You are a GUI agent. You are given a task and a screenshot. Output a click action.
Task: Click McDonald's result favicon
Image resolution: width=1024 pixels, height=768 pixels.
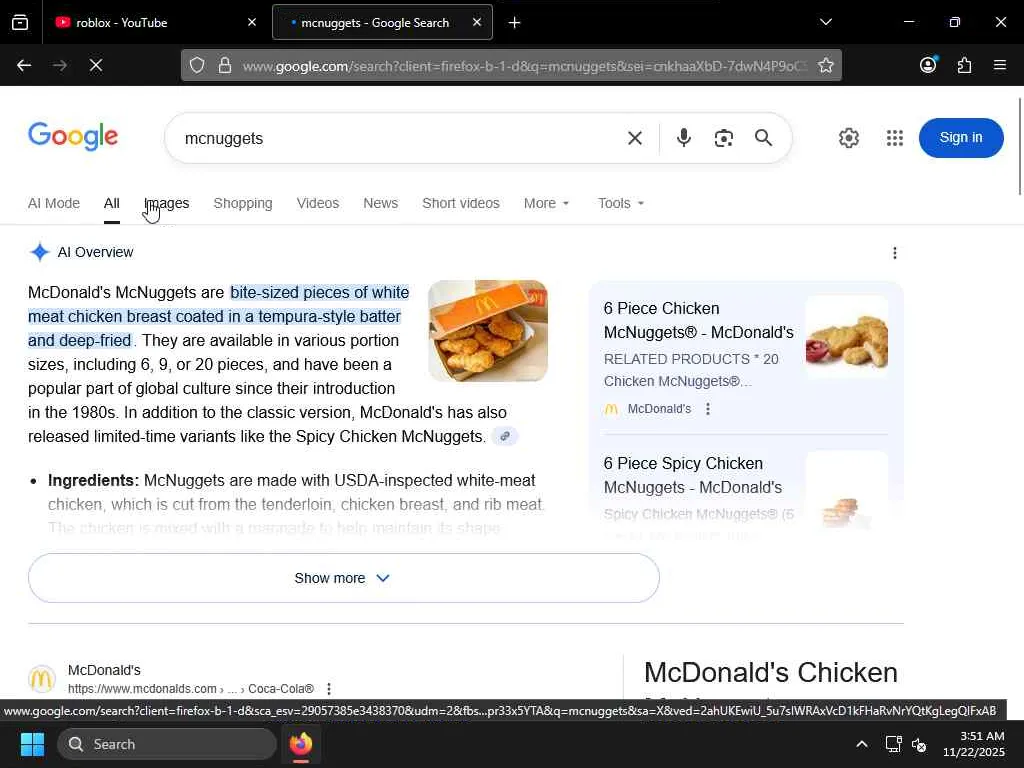click(x=42, y=679)
